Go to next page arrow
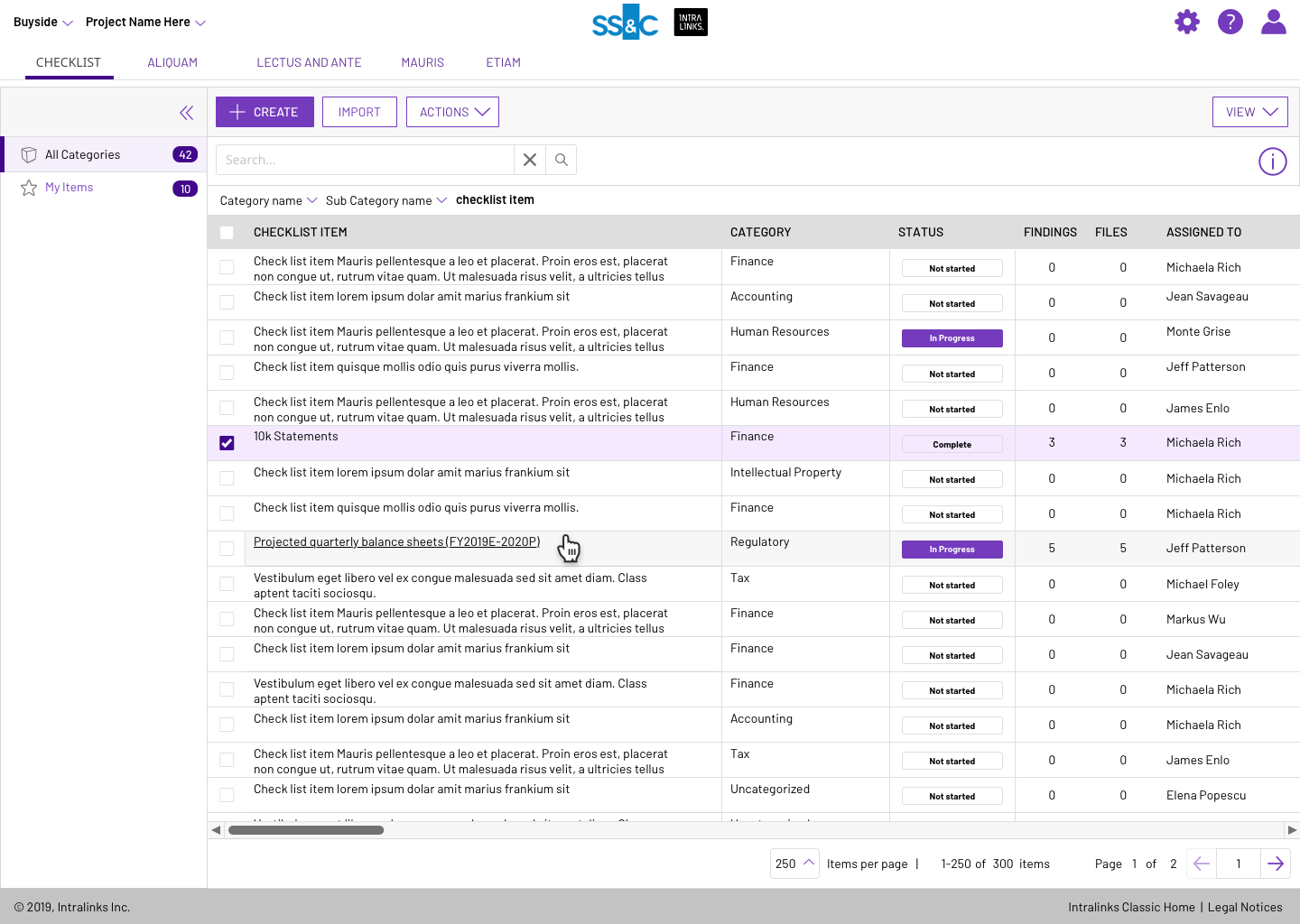Screen dimensions: 1300x924 point(1276,864)
